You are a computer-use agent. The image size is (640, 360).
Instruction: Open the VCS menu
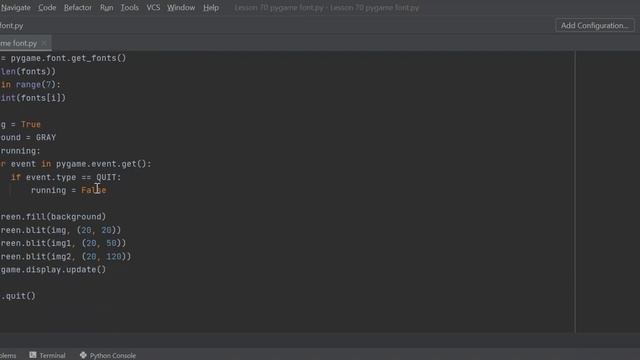(153, 8)
